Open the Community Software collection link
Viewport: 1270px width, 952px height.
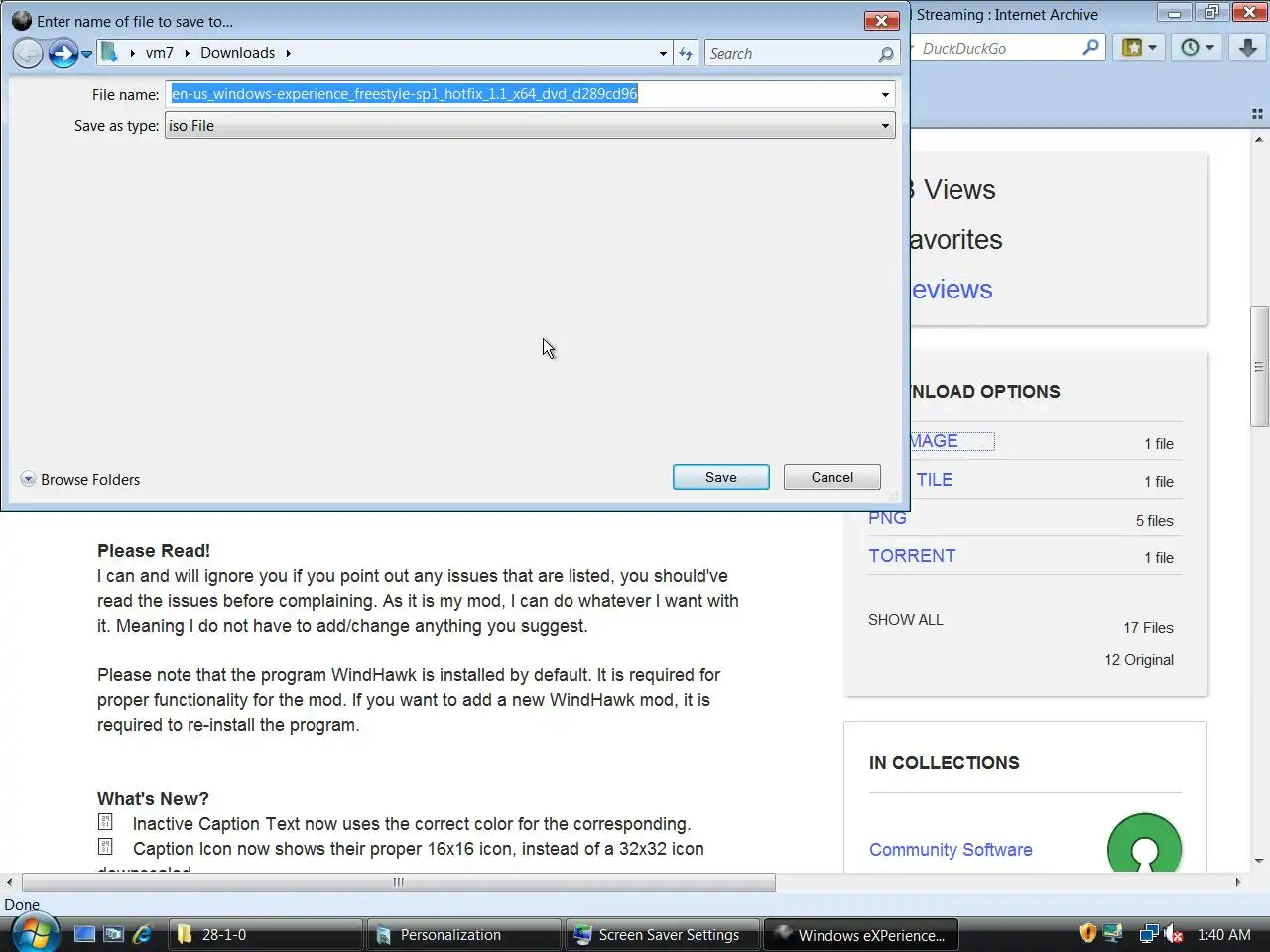pyautogui.click(x=951, y=850)
